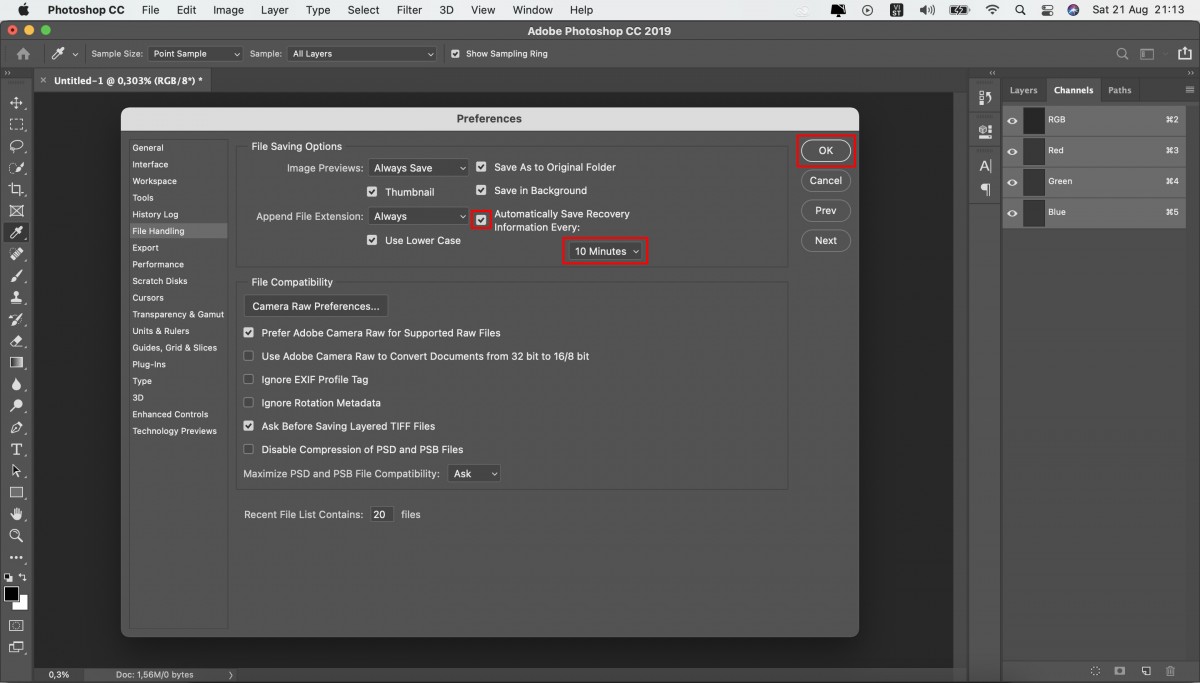Click the Recent File List number field
This screenshot has width=1200, height=683.
tap(381, 514)
